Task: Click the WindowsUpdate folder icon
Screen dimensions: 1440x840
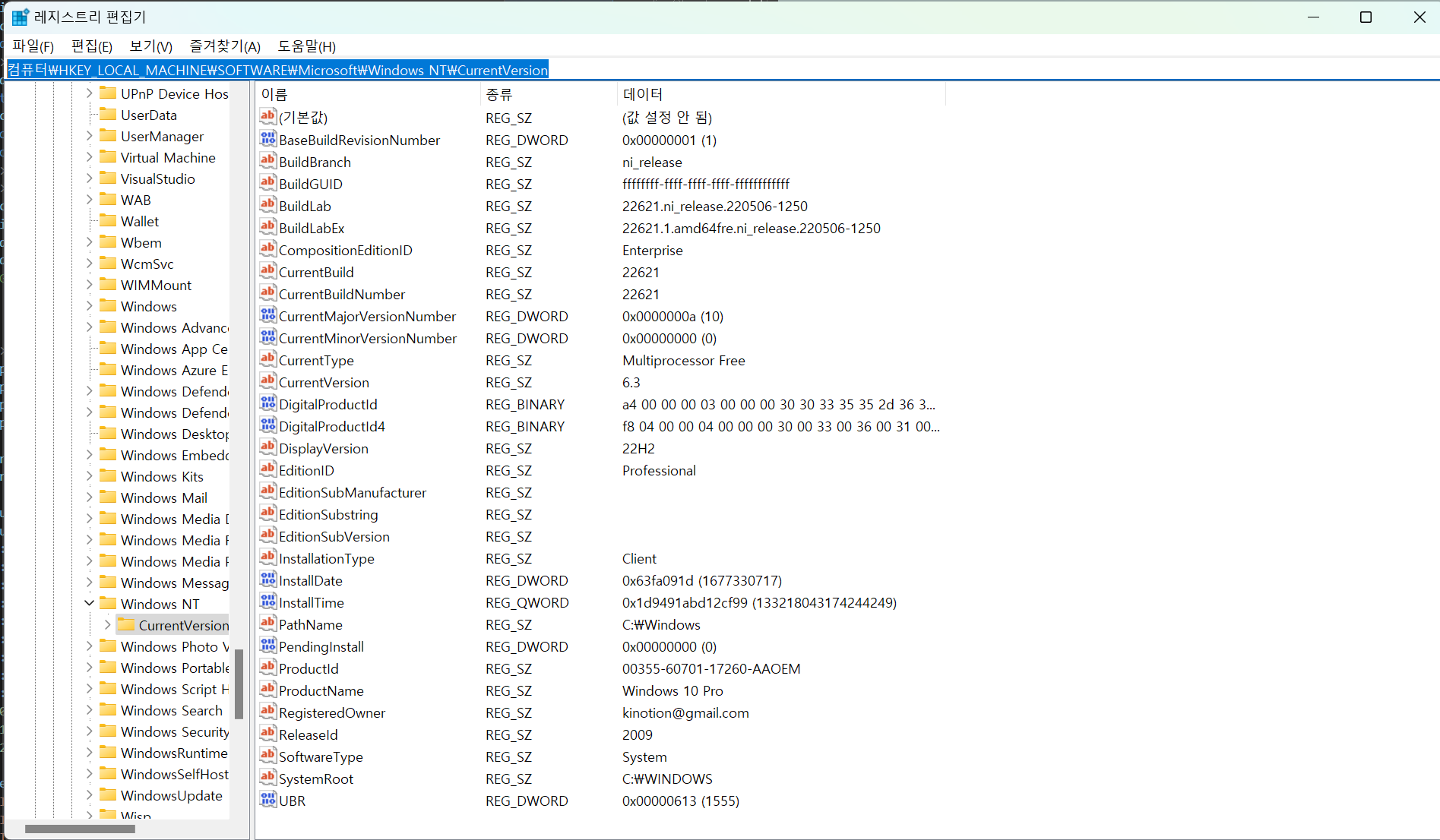Action: click(x=108, y=795)
